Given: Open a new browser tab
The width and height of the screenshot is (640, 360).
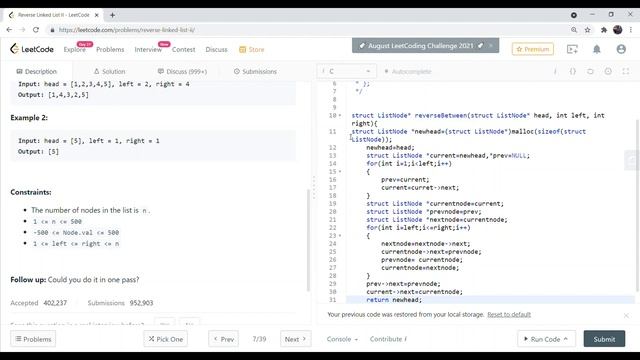Looking at the screenshot, I should click(x=112, y=15).
